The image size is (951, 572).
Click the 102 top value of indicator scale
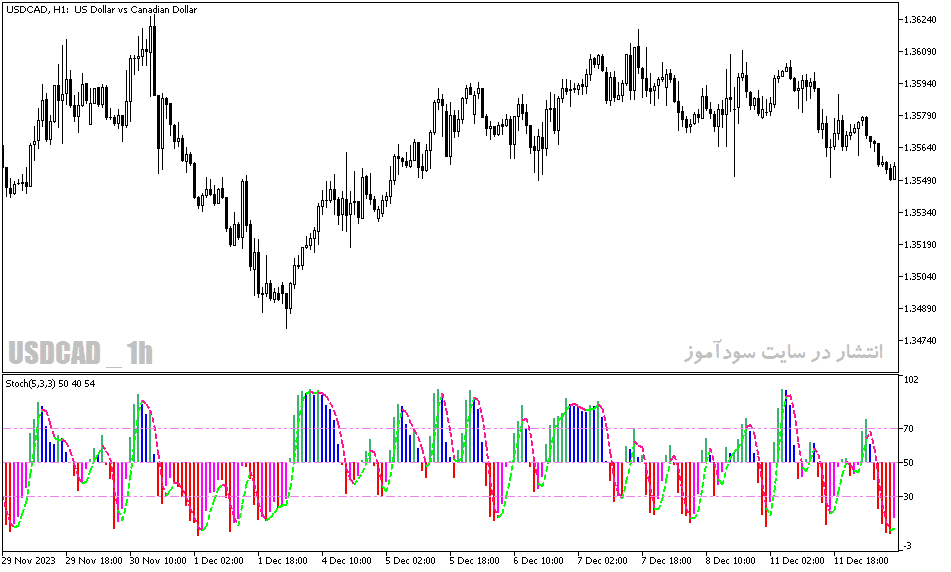910,380
